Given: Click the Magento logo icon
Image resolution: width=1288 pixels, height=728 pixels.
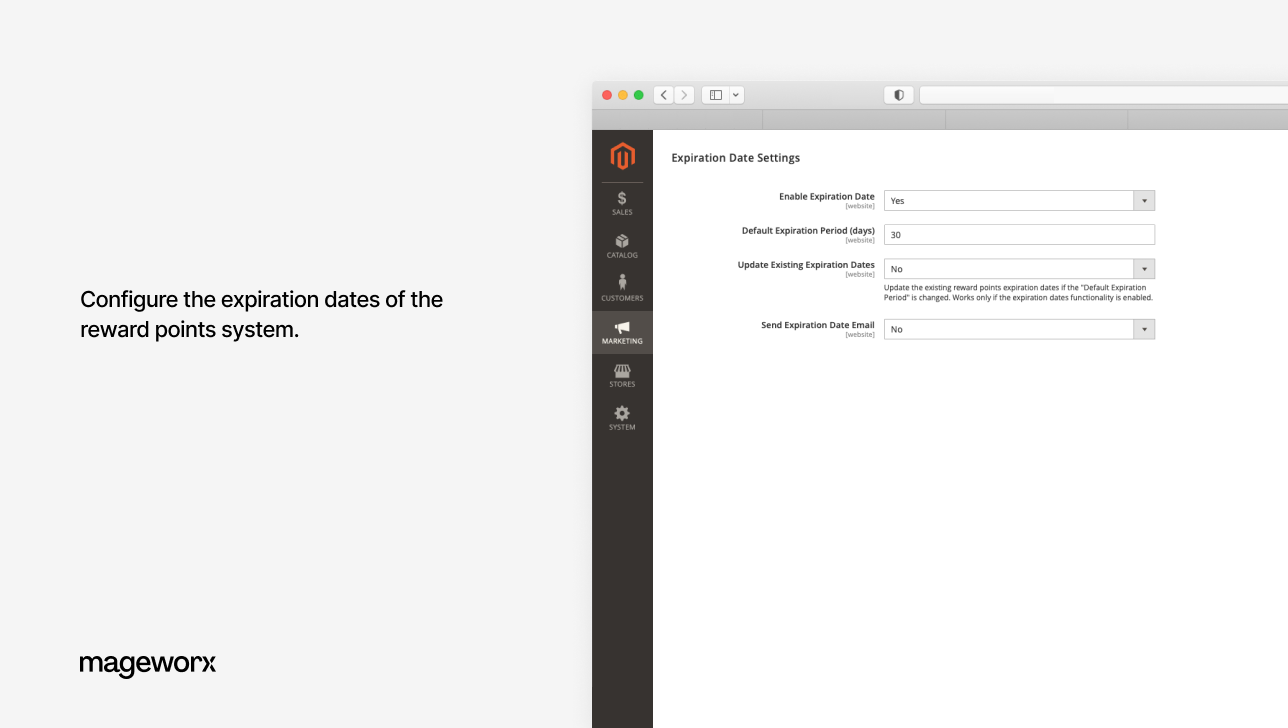Looking at the screenshot, I should [622, 156].
